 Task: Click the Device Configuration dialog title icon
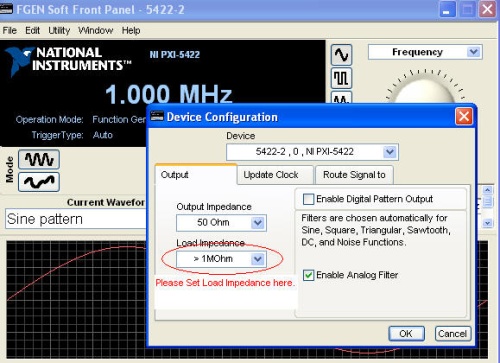point(157,116)
